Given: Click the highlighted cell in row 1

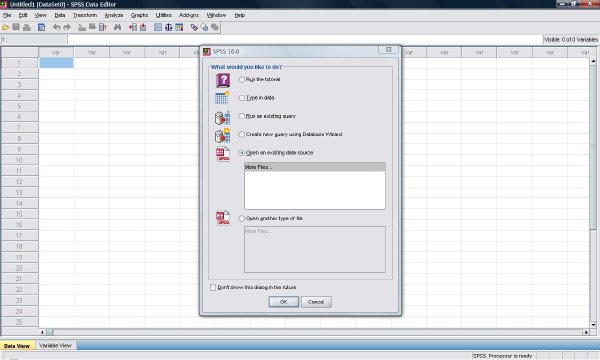Looking at the screenshot, I should point(56,63).
